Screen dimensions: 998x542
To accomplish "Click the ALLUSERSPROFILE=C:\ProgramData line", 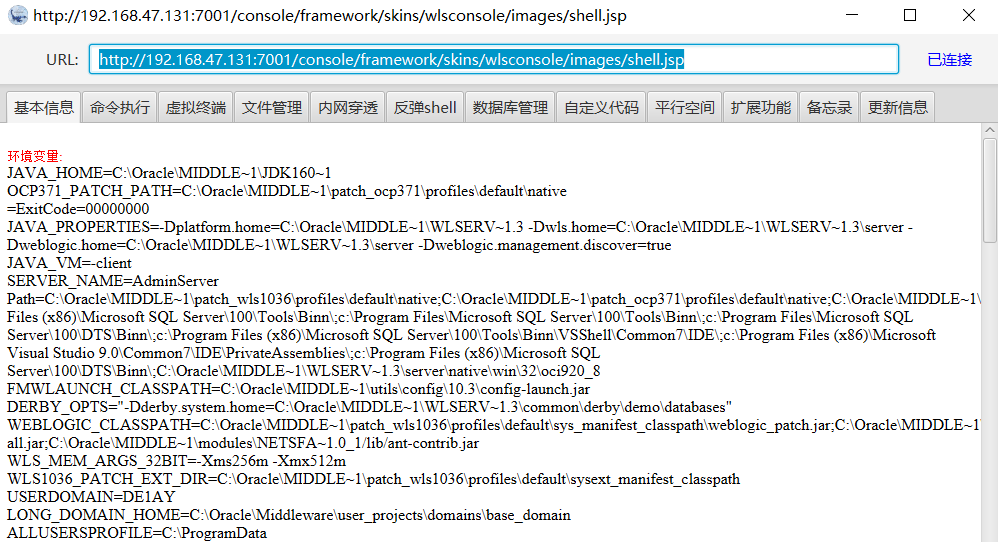I will [137, 532].
